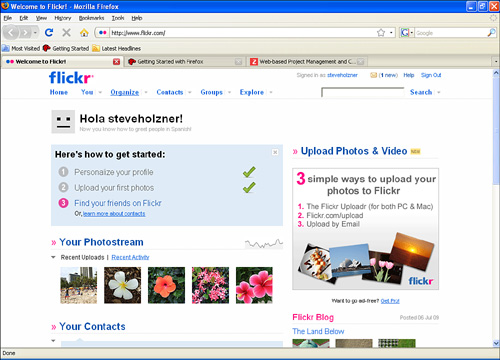Open the Help menu in menu bar
The image size is (500, 360).
pyautogui.click(x=137, y=18)
